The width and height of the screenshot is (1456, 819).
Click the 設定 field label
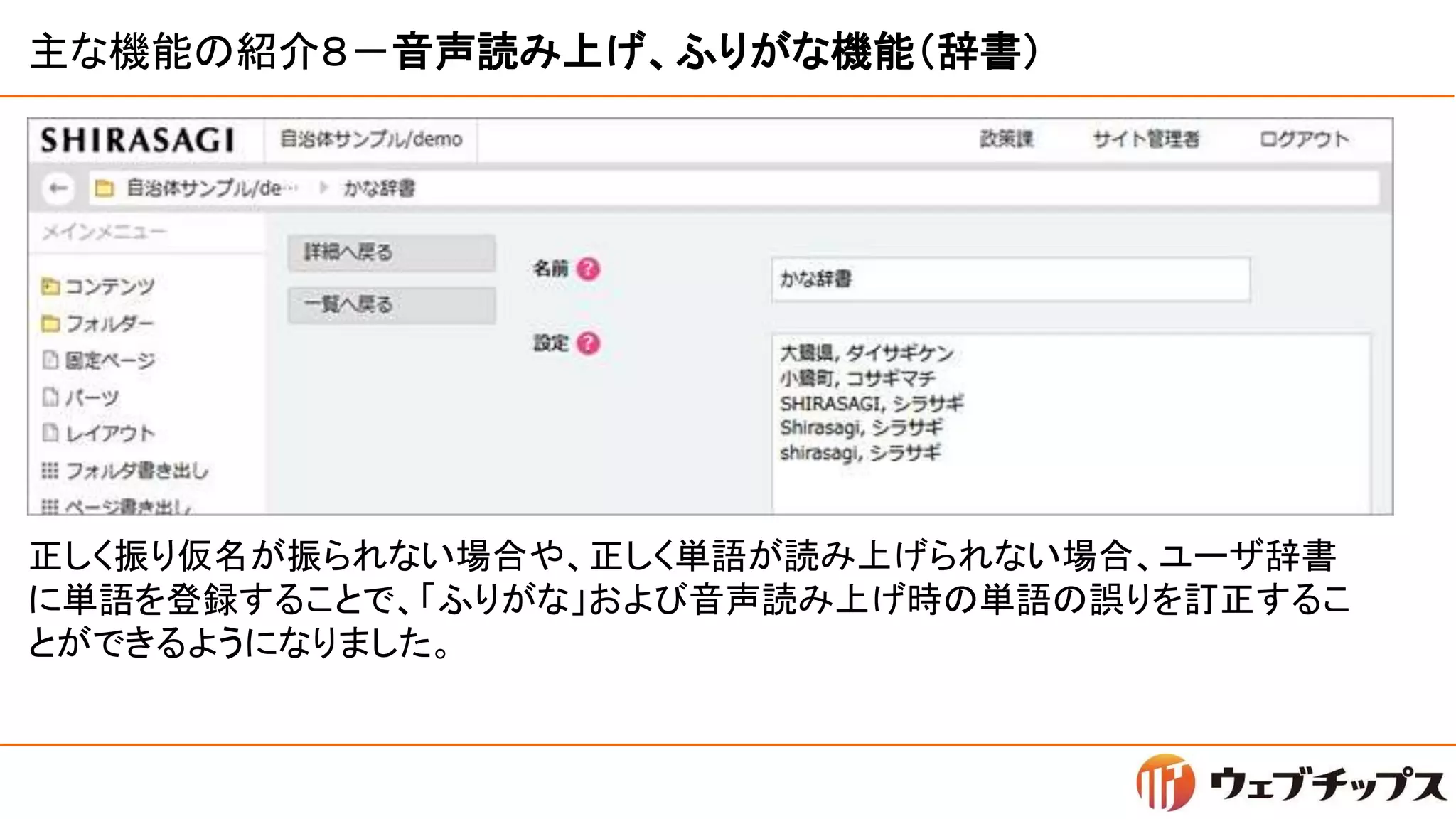pos(551,343)
